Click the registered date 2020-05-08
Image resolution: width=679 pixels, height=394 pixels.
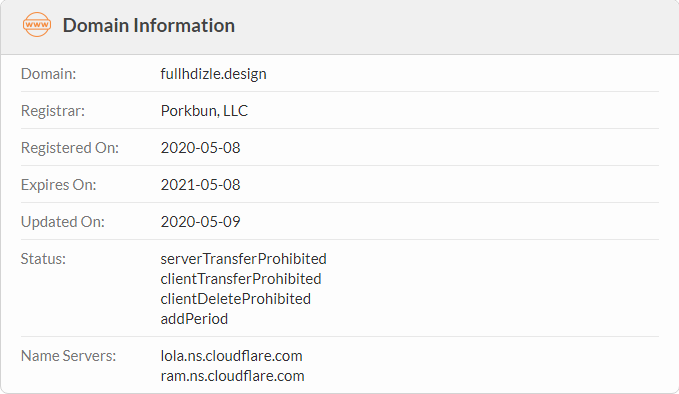[200, 148]
